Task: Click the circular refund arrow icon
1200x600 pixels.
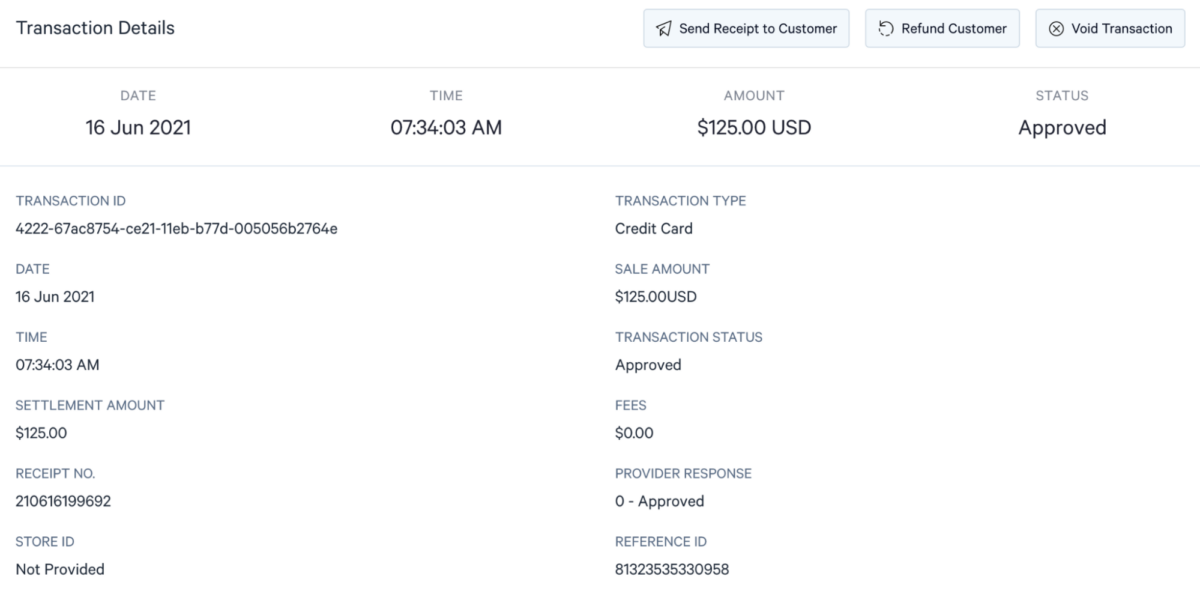Action: point(886,28)
